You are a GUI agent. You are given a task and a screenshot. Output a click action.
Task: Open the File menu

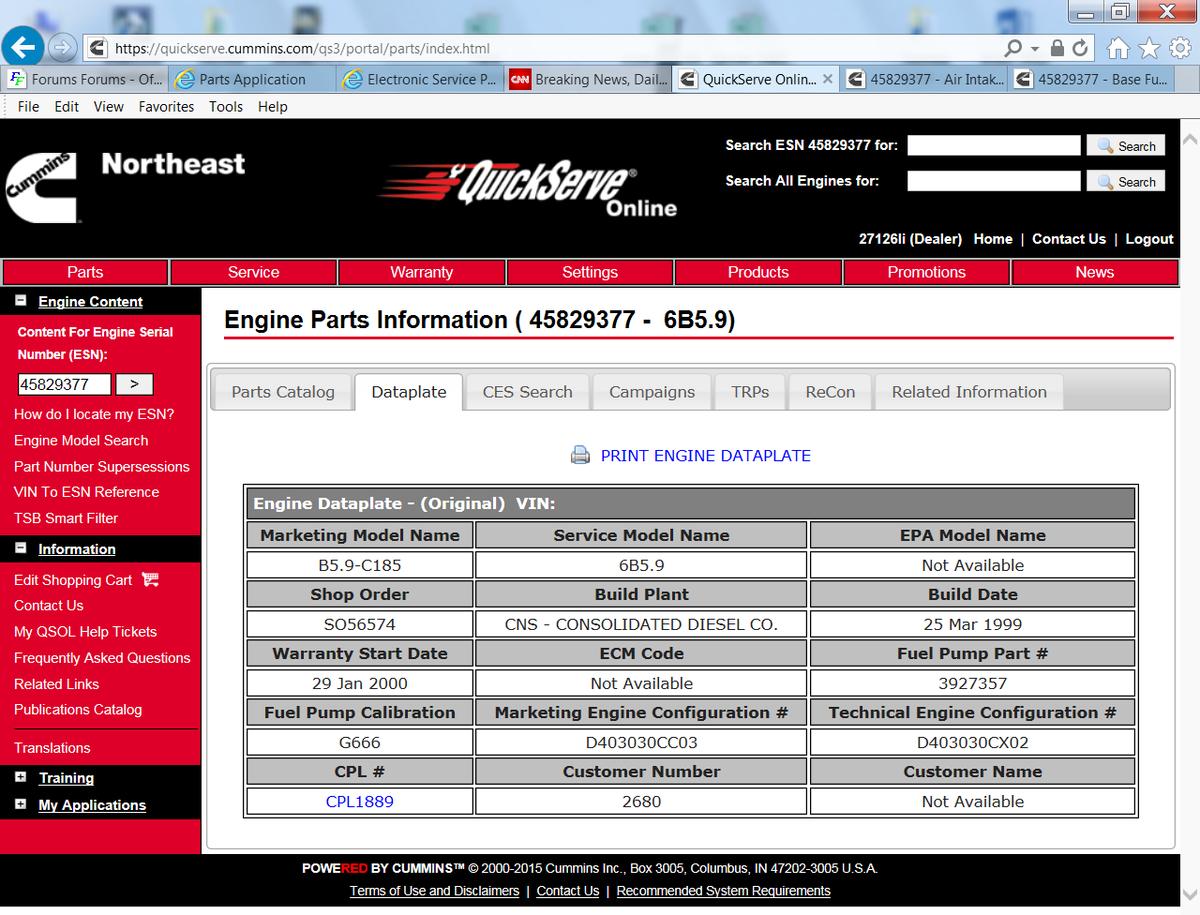tap(29, 106)
